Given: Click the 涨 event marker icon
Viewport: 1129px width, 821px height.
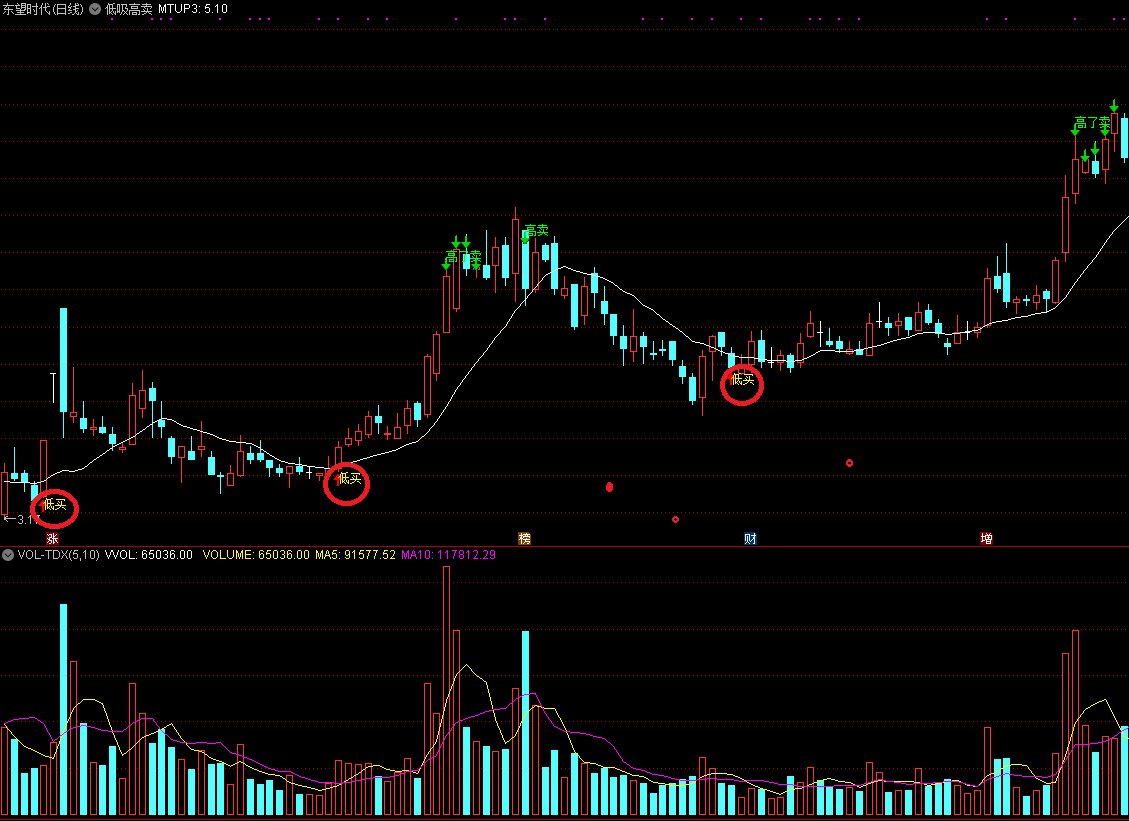Looking at the screenshot, I should (x=53, y=538).
